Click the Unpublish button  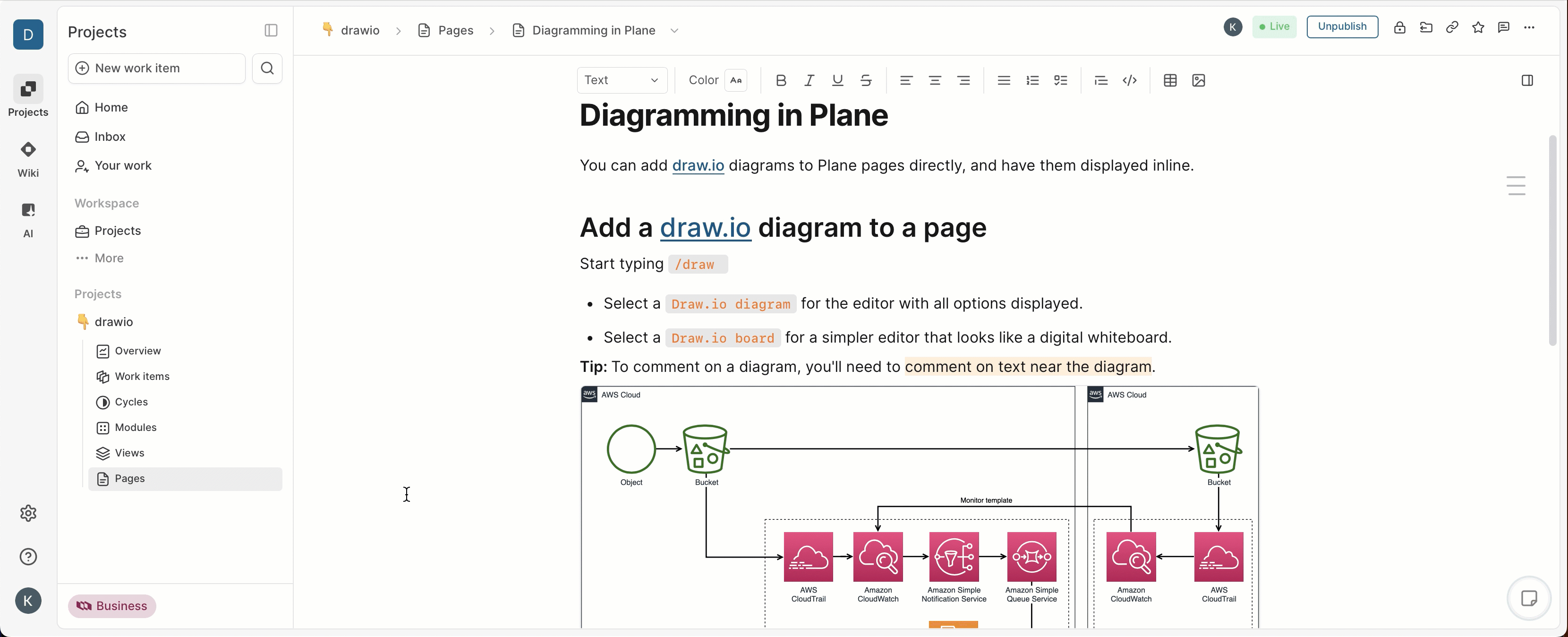[x=1342, y=26]
